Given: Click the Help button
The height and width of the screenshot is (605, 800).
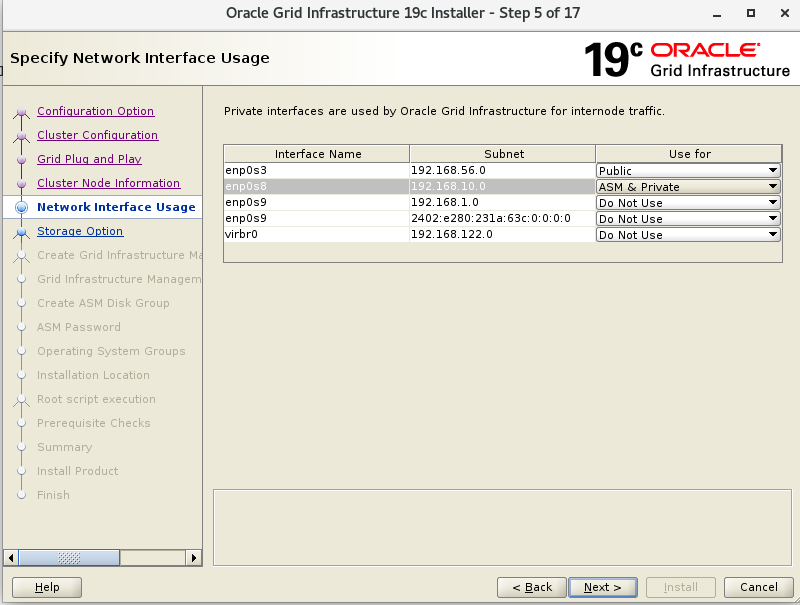Looking at the screenshot, I should point(47,587).
